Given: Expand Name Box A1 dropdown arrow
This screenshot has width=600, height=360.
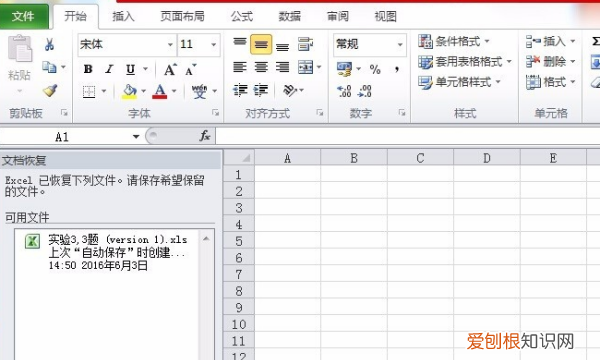Looking at the screenshot, I should (136, 137).
